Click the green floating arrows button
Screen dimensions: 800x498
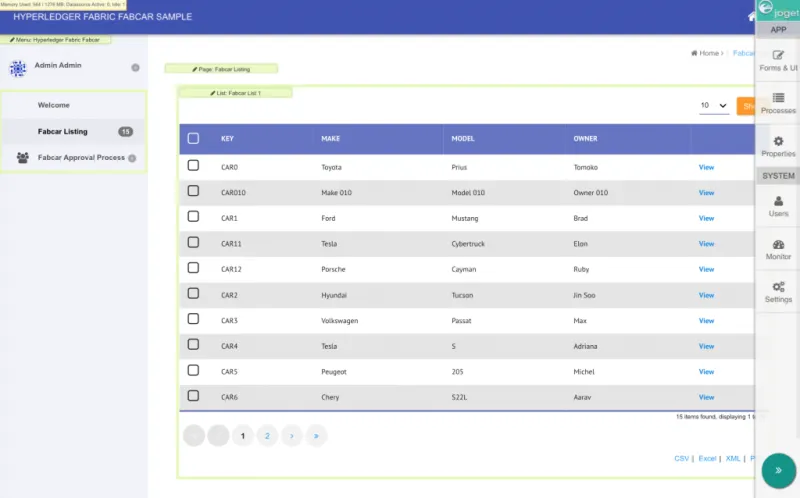click(778, 470)
